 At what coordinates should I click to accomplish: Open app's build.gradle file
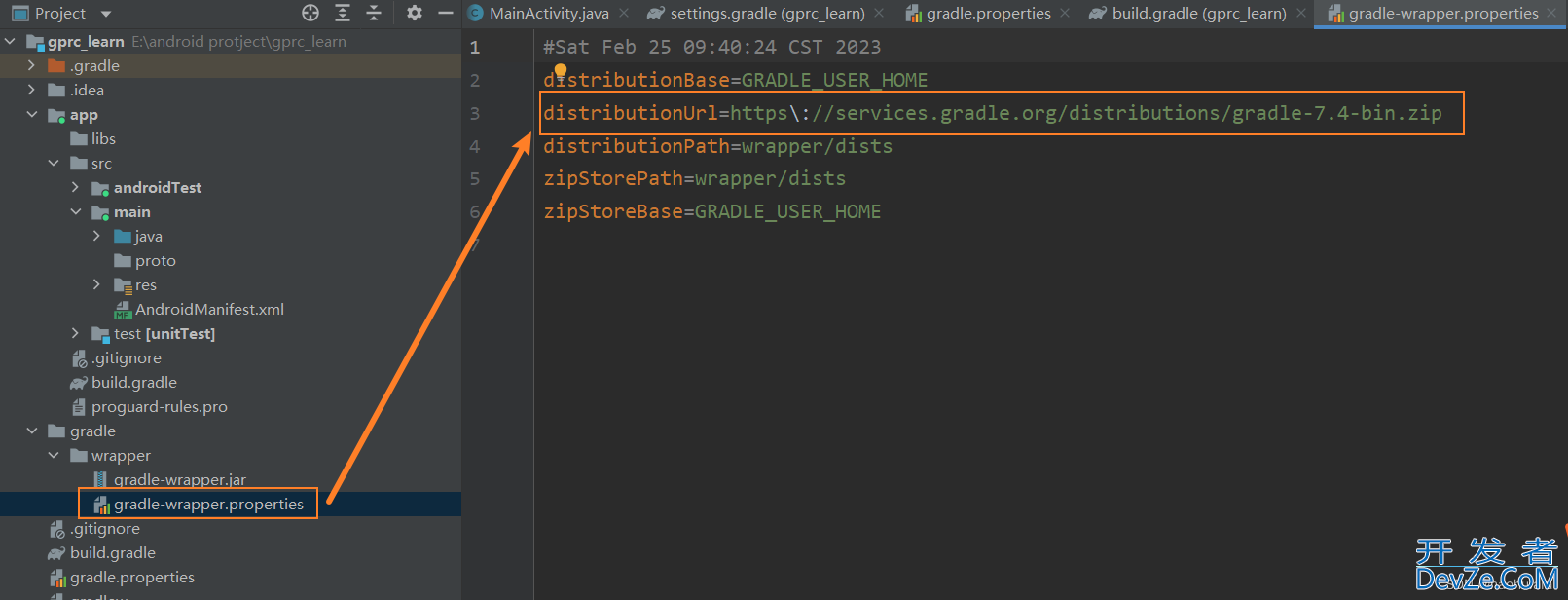click(134, 383)
